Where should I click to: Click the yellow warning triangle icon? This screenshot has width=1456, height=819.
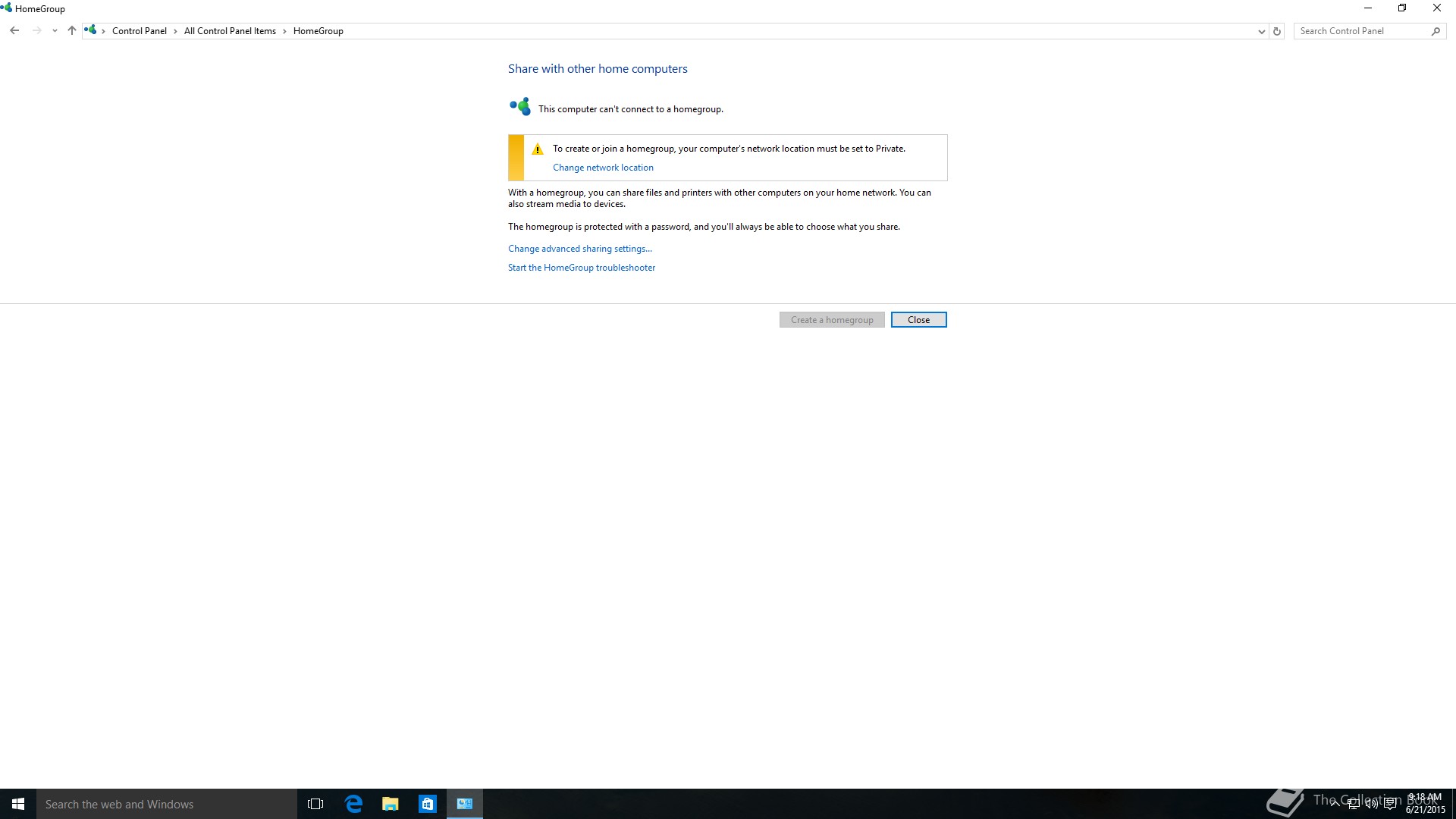538,149
